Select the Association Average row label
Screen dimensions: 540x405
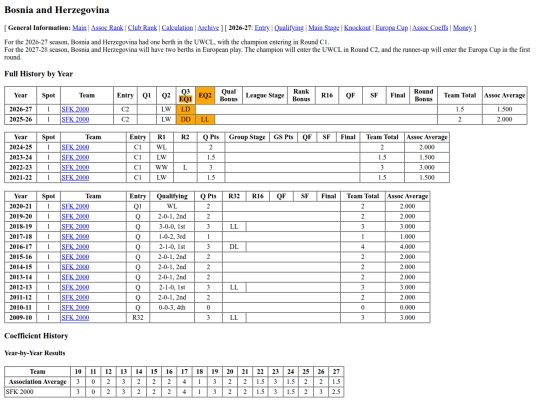click(x=38, y=382)
